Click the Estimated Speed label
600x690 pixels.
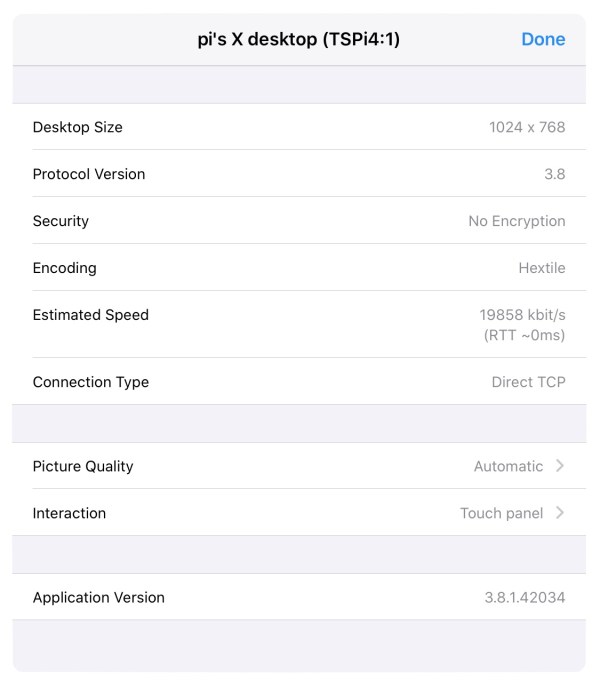tap(91, 315)
